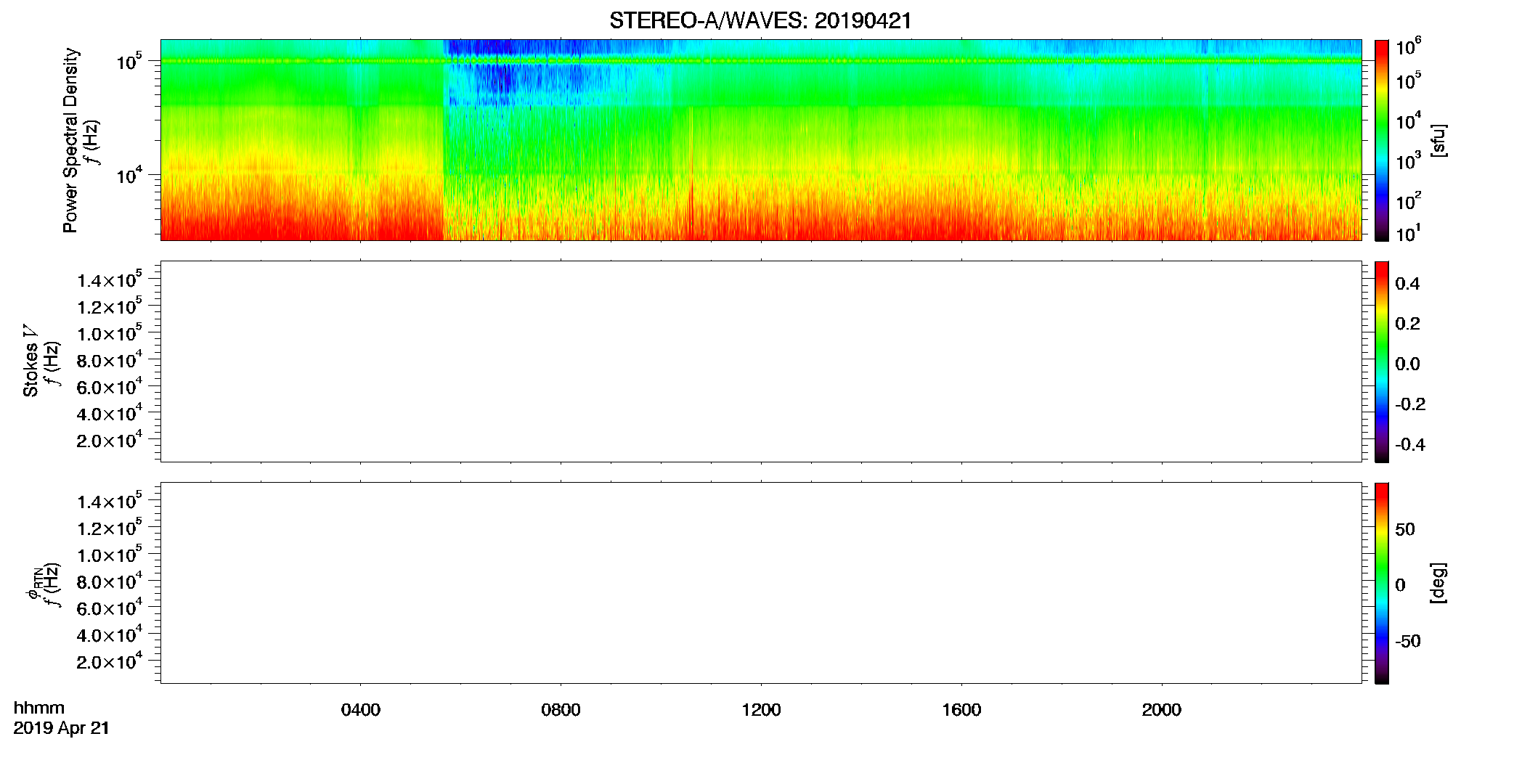Click the [deg] colorbar unit label
1522x784 pixels.
[1438, 583]
